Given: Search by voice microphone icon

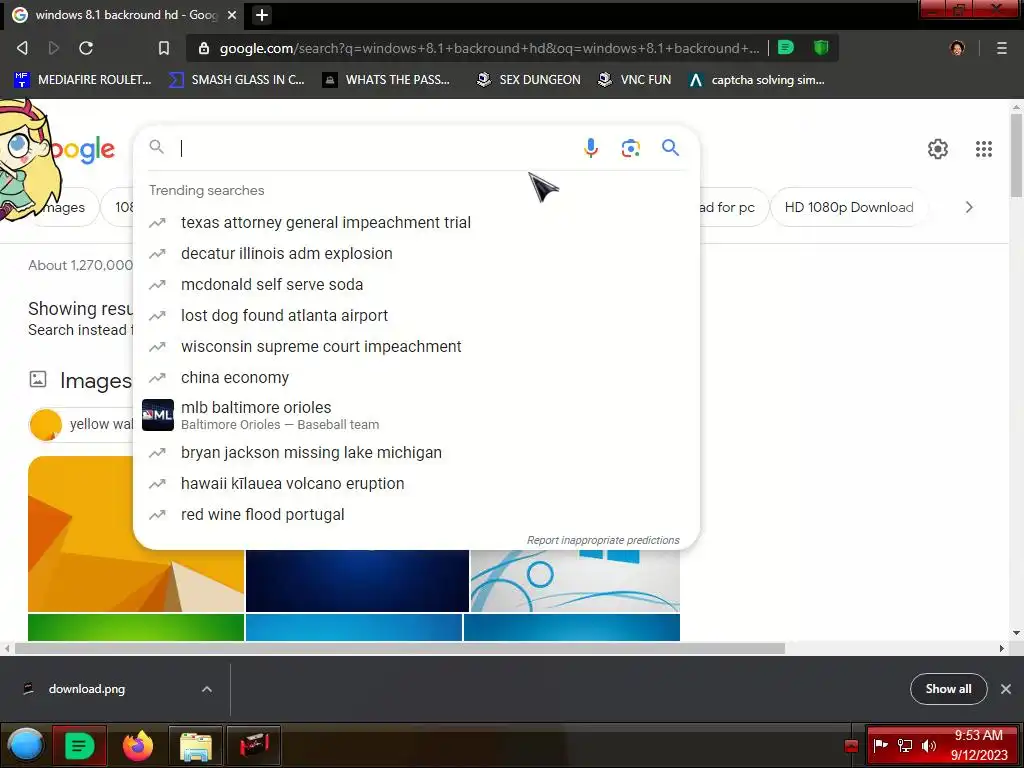Looking at the screenshot, I should pyautogui.click(x=590, y=148).
